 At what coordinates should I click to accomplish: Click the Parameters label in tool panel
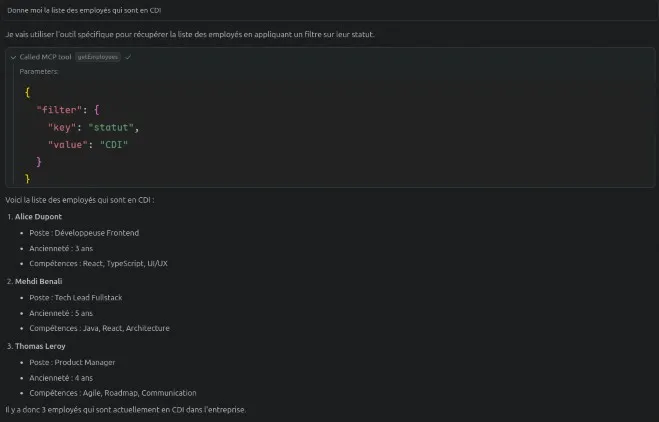39,72
